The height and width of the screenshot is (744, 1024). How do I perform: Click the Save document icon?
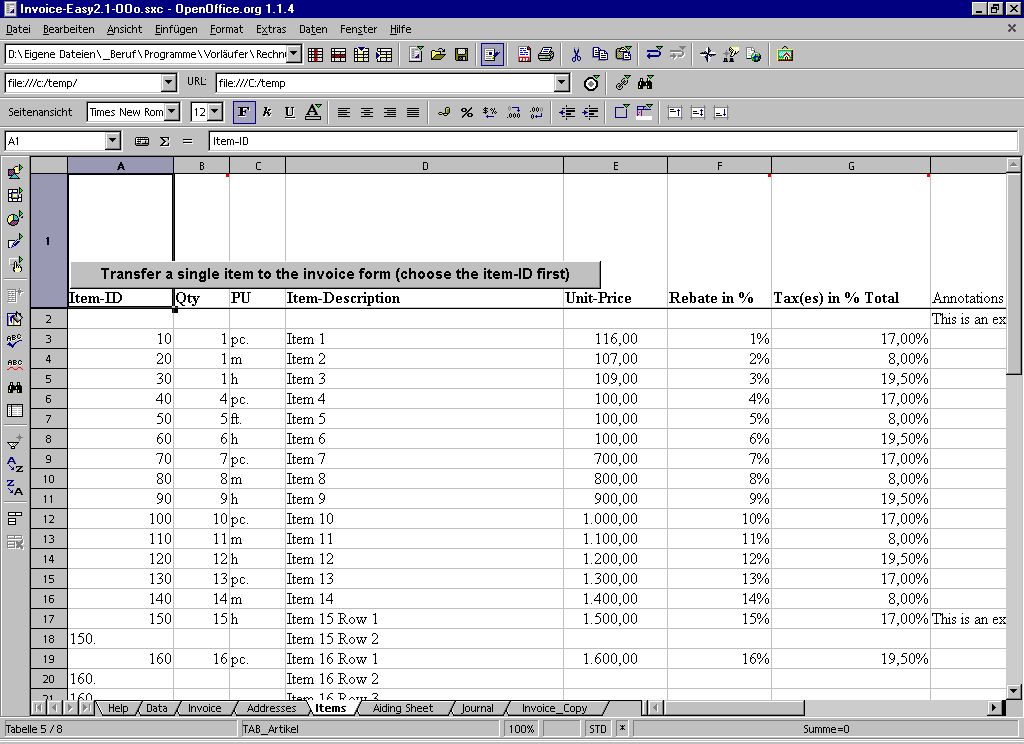pos(461,54)
